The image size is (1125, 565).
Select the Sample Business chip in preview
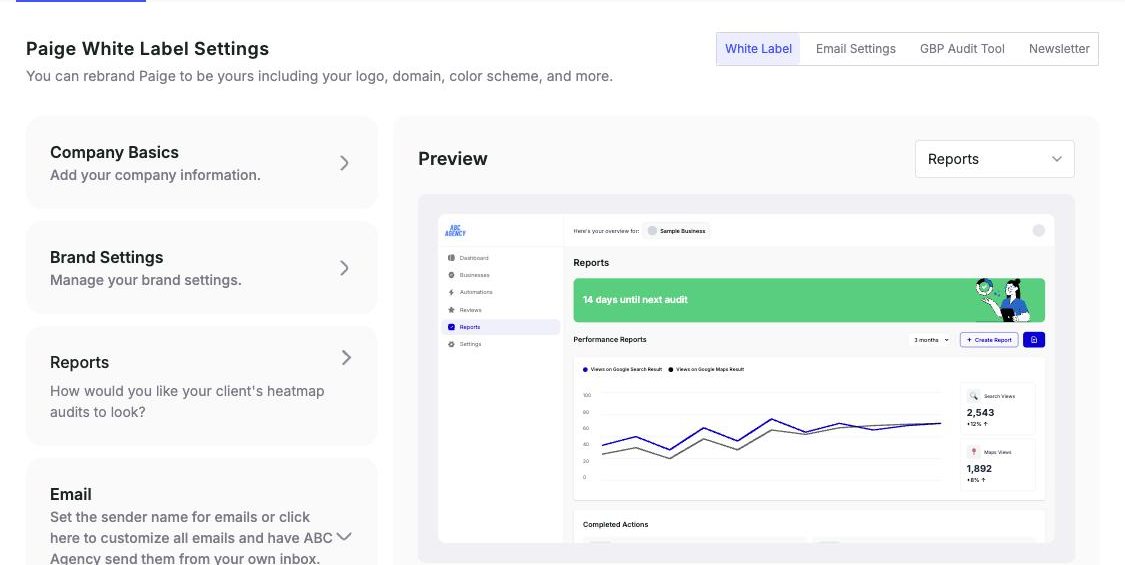(677, 230)
